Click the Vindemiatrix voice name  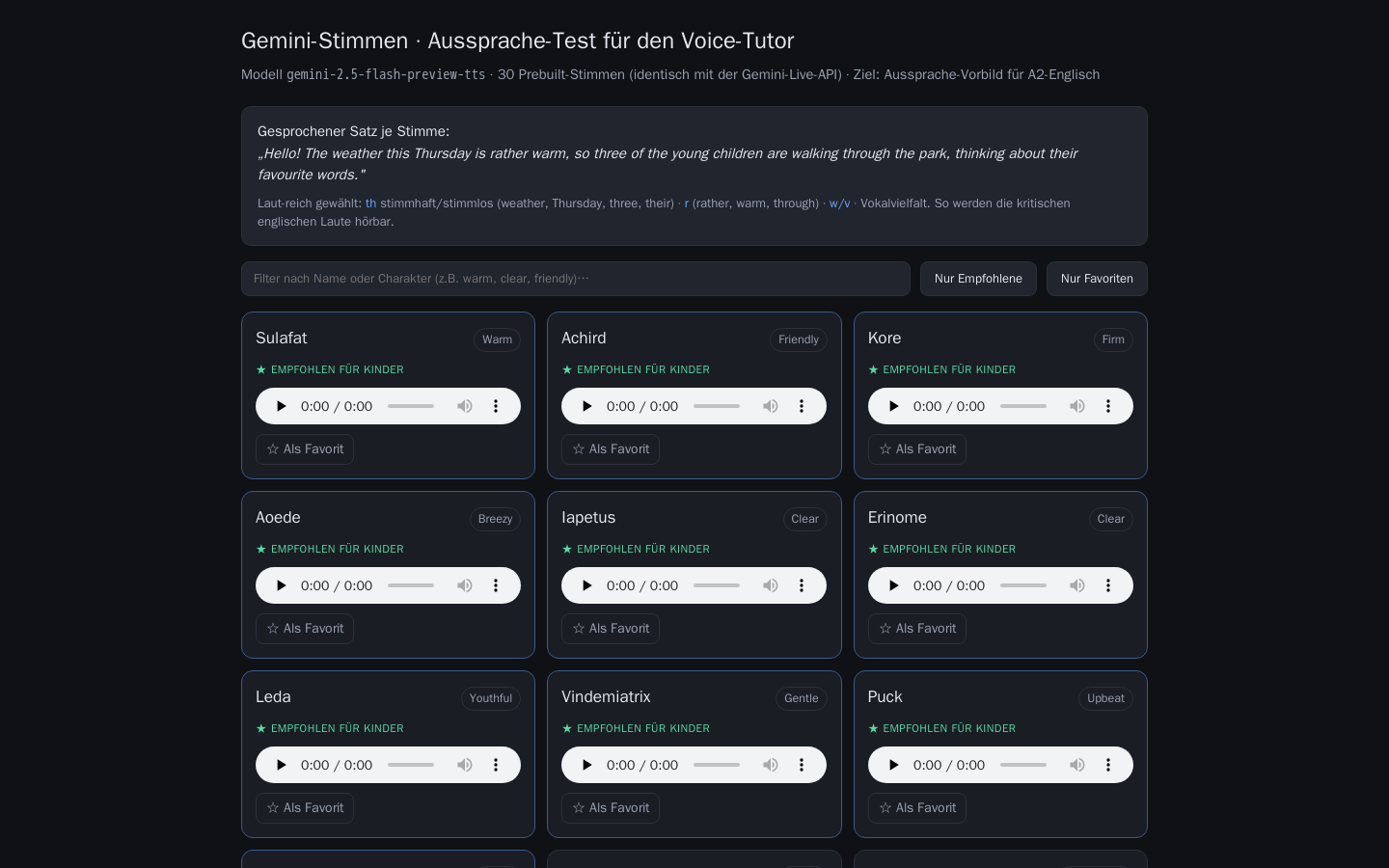(606, 696)
